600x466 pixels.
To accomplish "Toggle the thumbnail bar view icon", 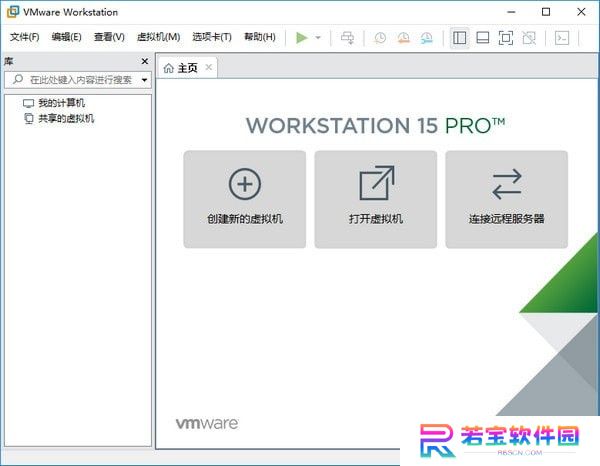I will click(483, 37).
